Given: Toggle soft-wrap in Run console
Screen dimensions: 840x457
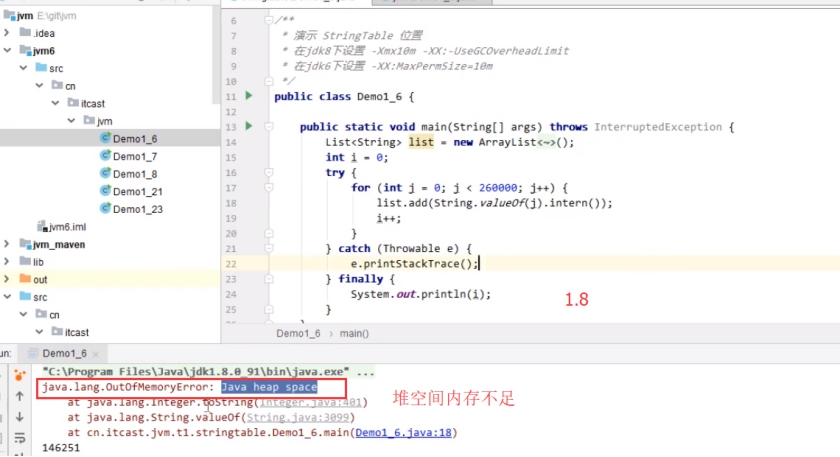Looking at the screenshot, I should tap(20, 438).
